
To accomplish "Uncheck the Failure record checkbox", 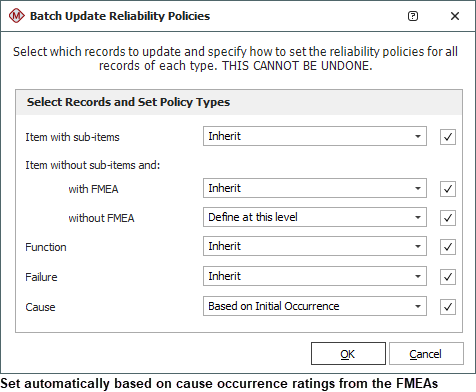I will 448,277.
